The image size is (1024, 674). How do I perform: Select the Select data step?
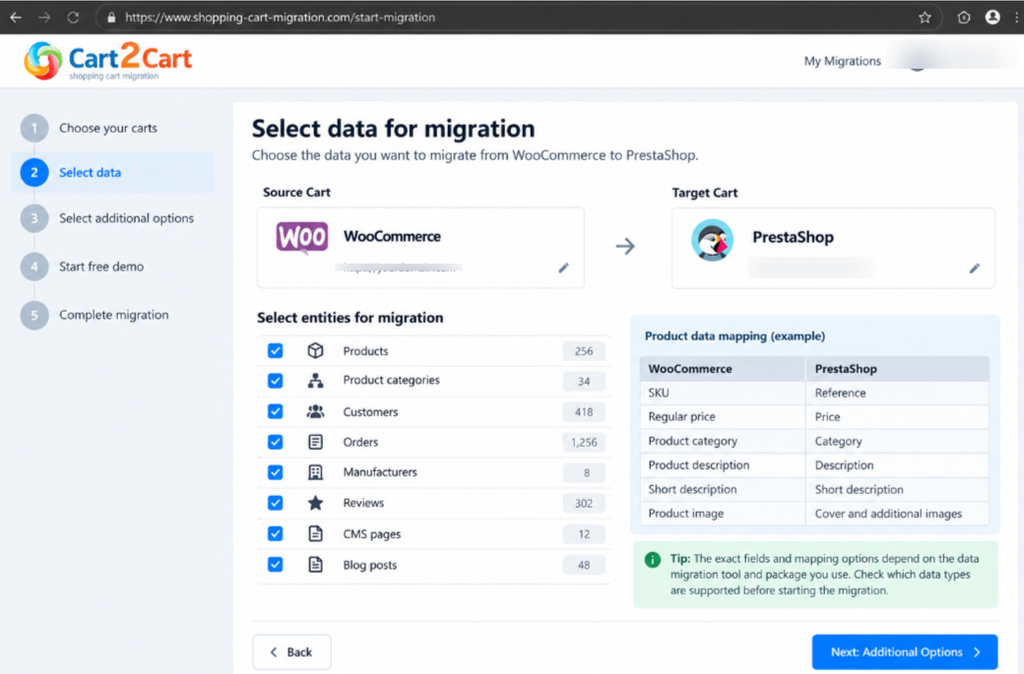tap(113, 172)
